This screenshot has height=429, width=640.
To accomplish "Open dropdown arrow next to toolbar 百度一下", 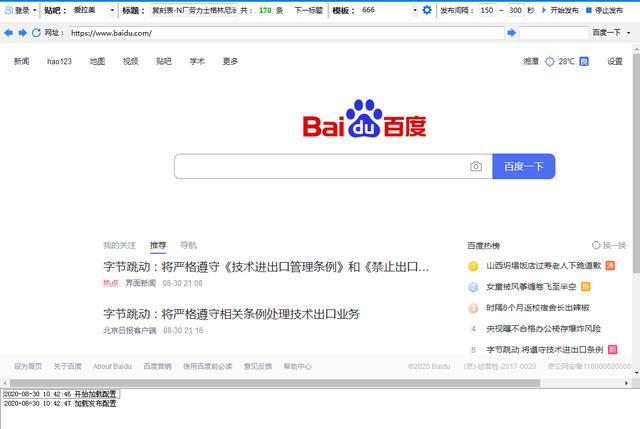I will pyautogui.click(x=629, y=33).
